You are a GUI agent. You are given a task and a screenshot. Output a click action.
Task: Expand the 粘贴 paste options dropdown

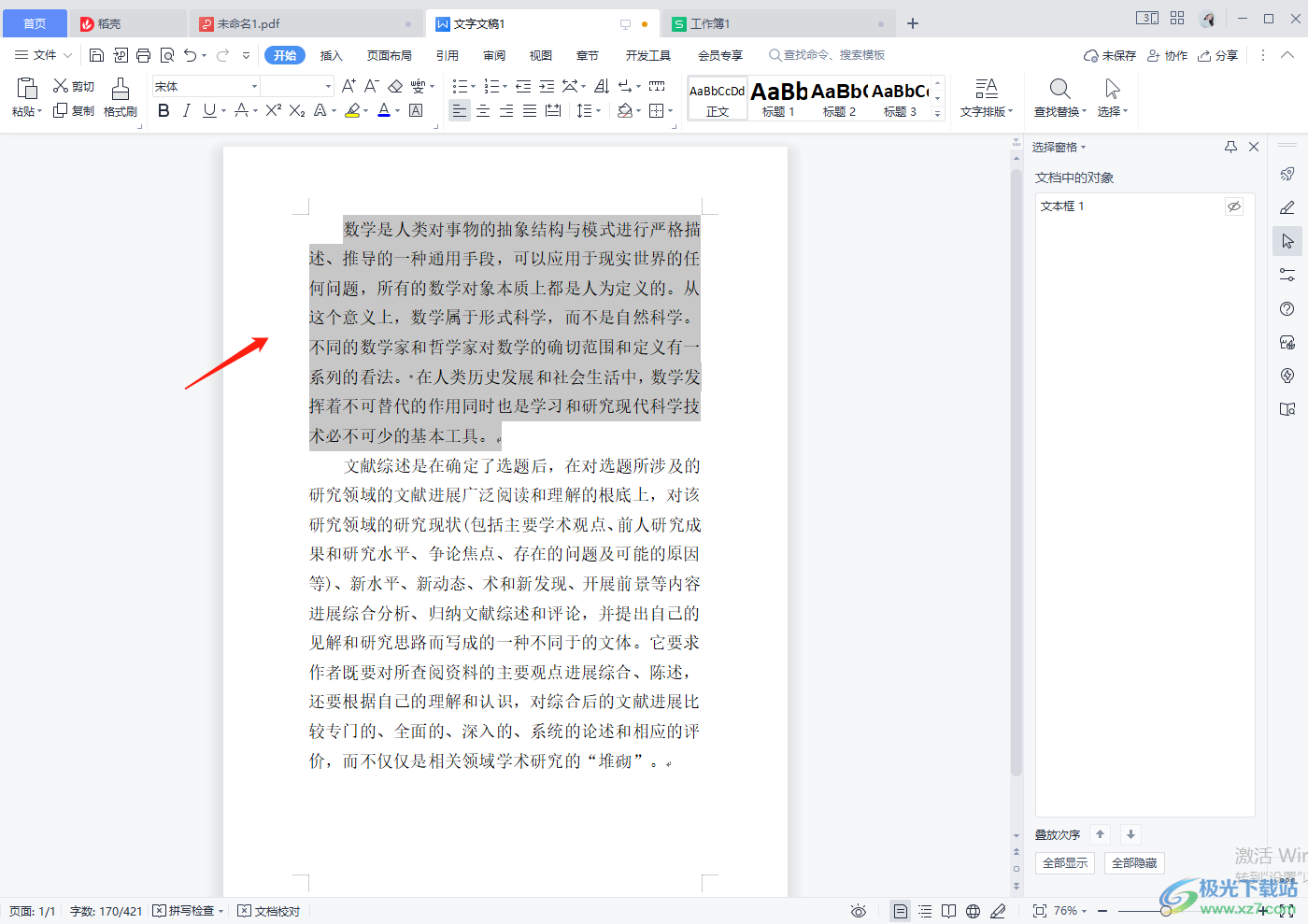(x=27, y=111)
